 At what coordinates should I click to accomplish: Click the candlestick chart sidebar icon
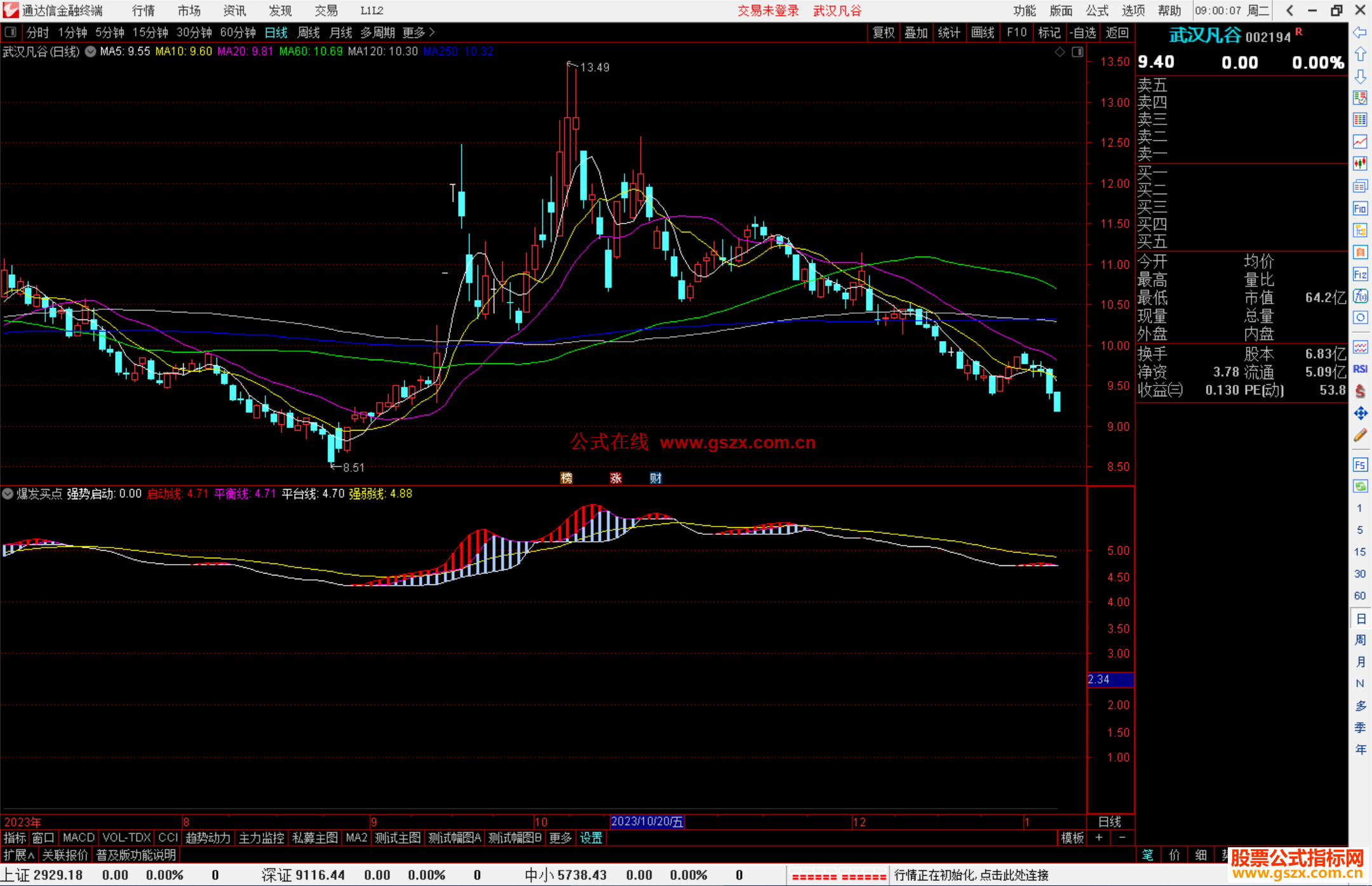[x=1360, y=164]
